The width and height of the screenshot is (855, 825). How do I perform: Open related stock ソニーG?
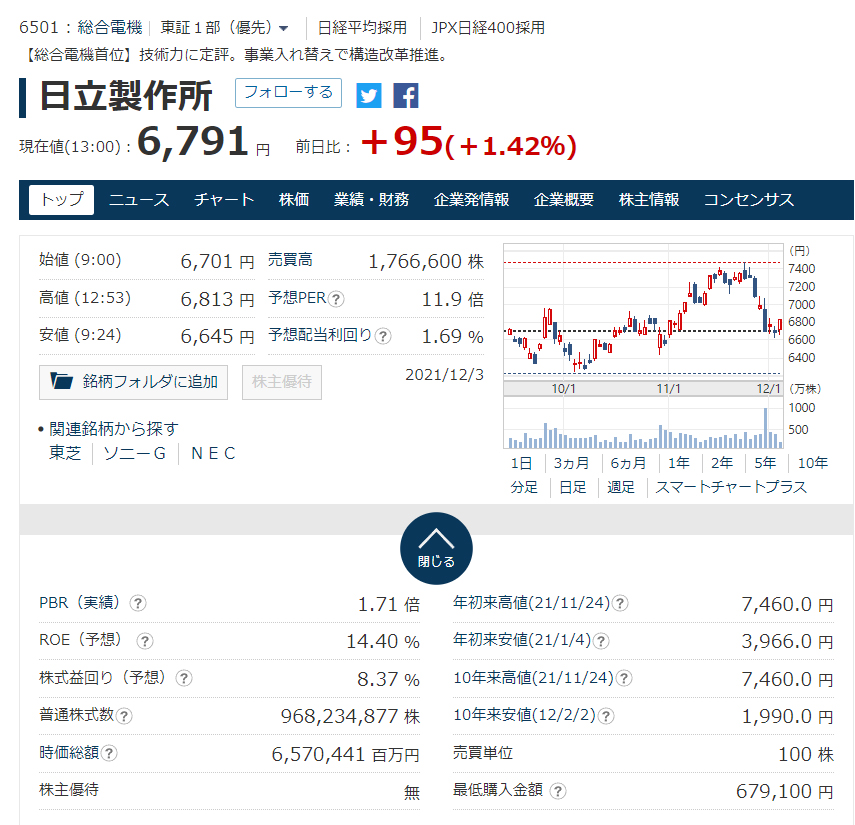135,453
